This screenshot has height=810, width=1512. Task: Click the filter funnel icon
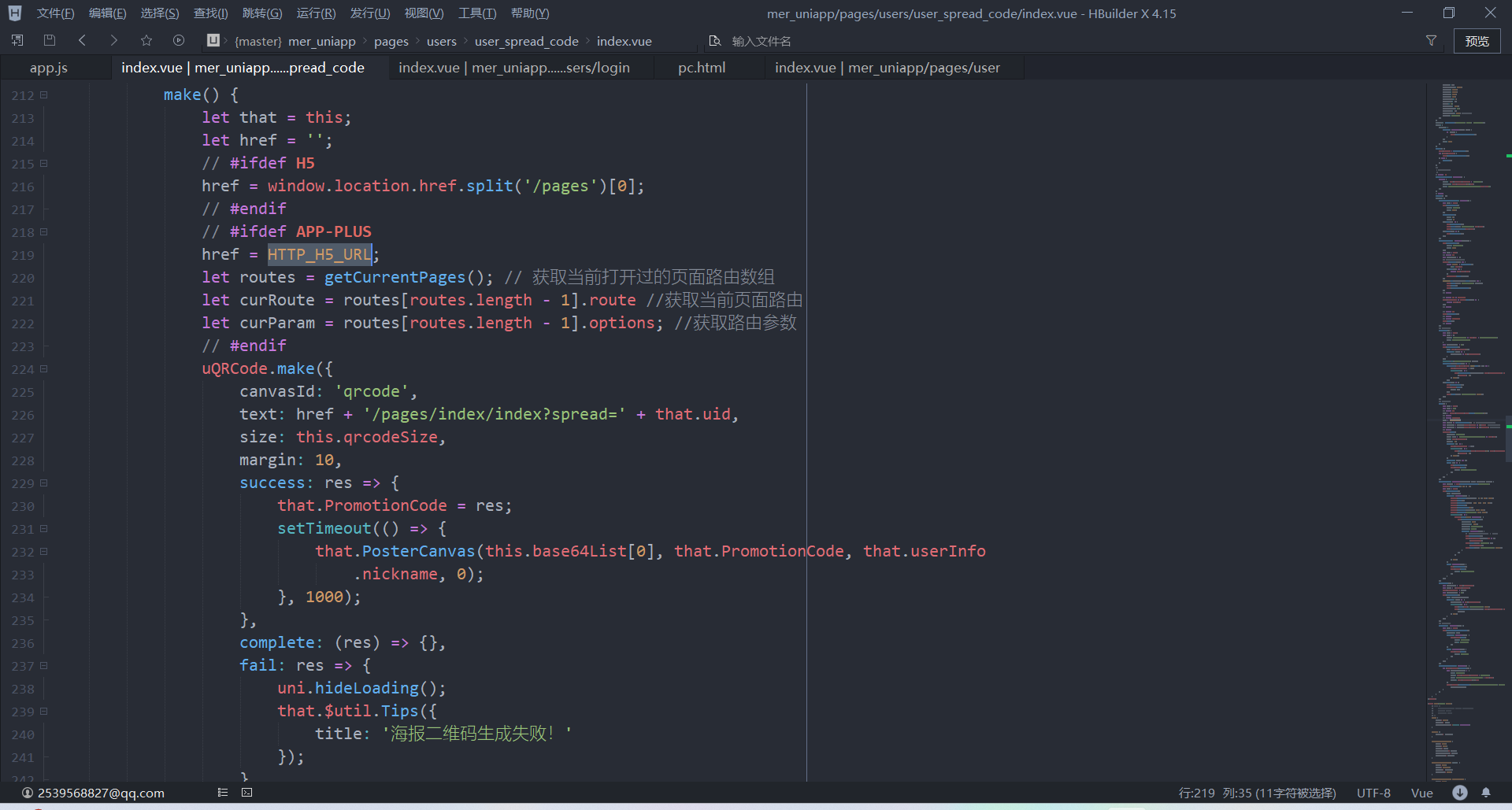[1431, 40]
